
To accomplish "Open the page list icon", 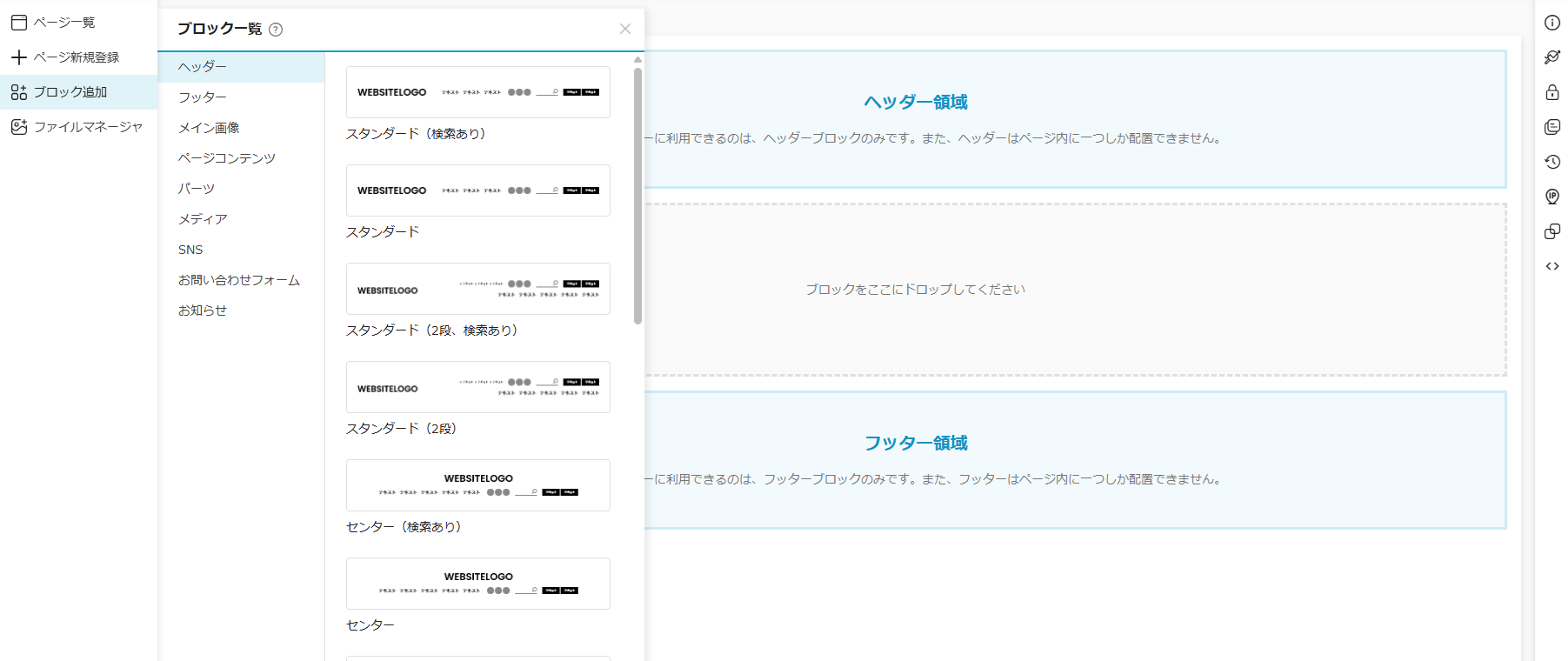I will pos(19,23).
